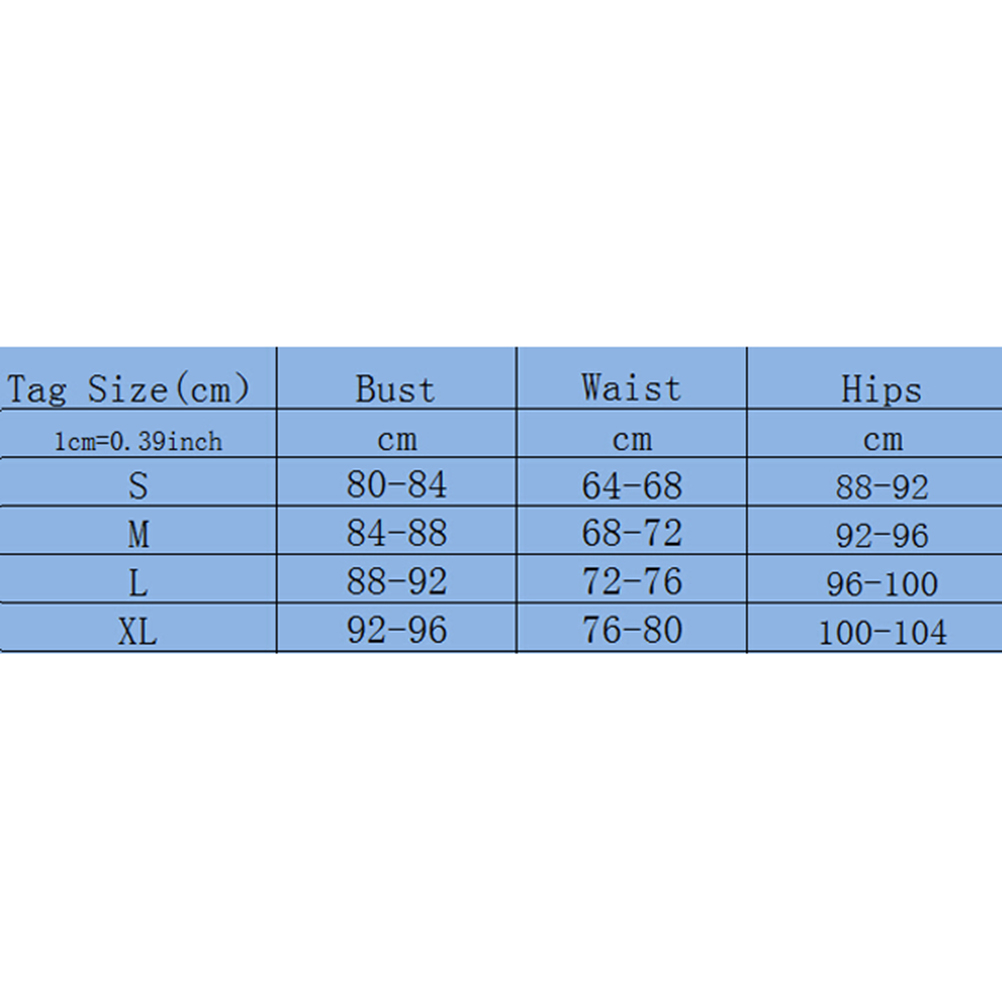Image resolution: width=1002 pixels, height=1002 pixels.
Task: Select the M size row label
Action: (x=138, y=534)
